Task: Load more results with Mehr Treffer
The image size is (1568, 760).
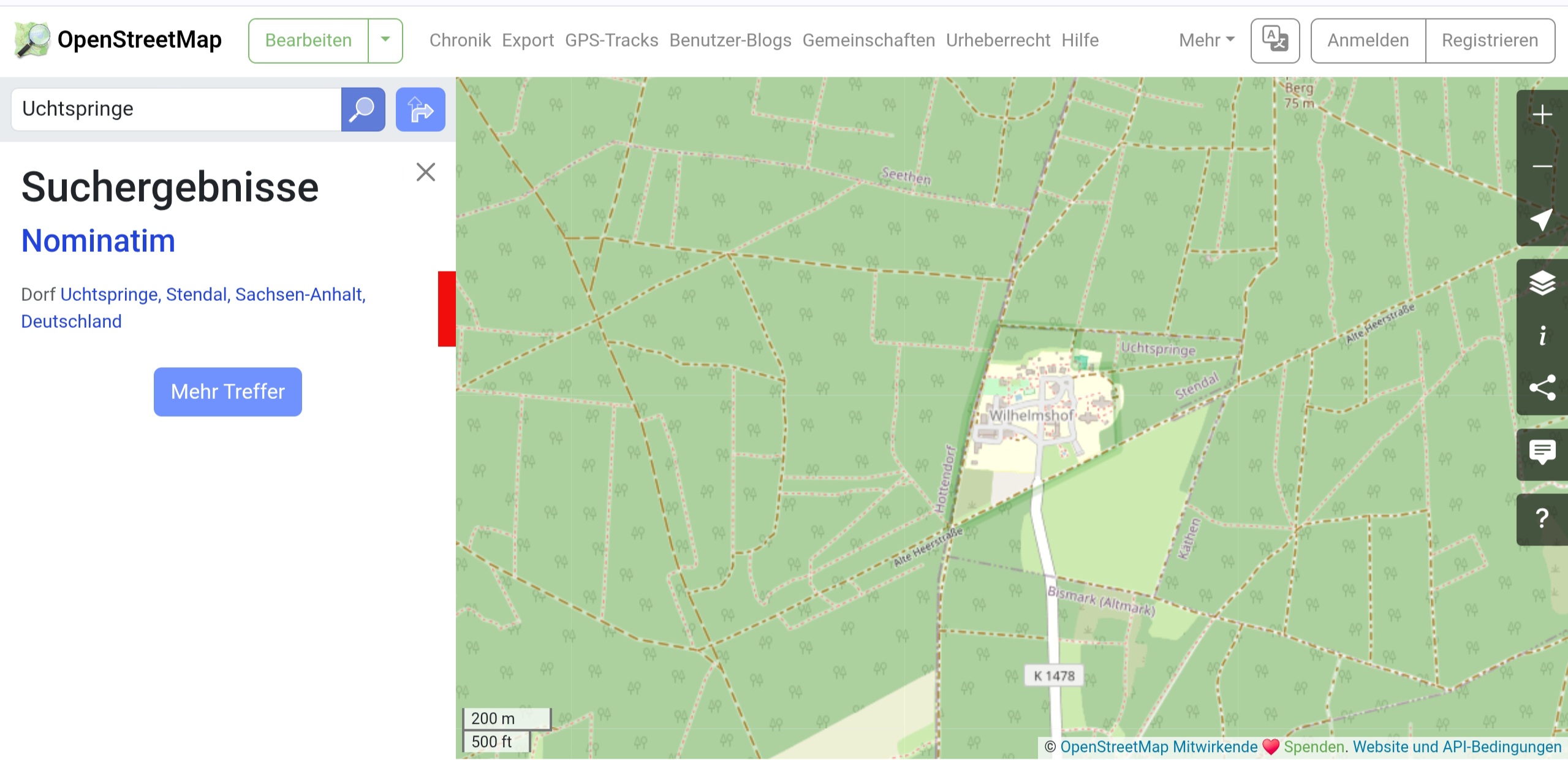Action: 228,392
